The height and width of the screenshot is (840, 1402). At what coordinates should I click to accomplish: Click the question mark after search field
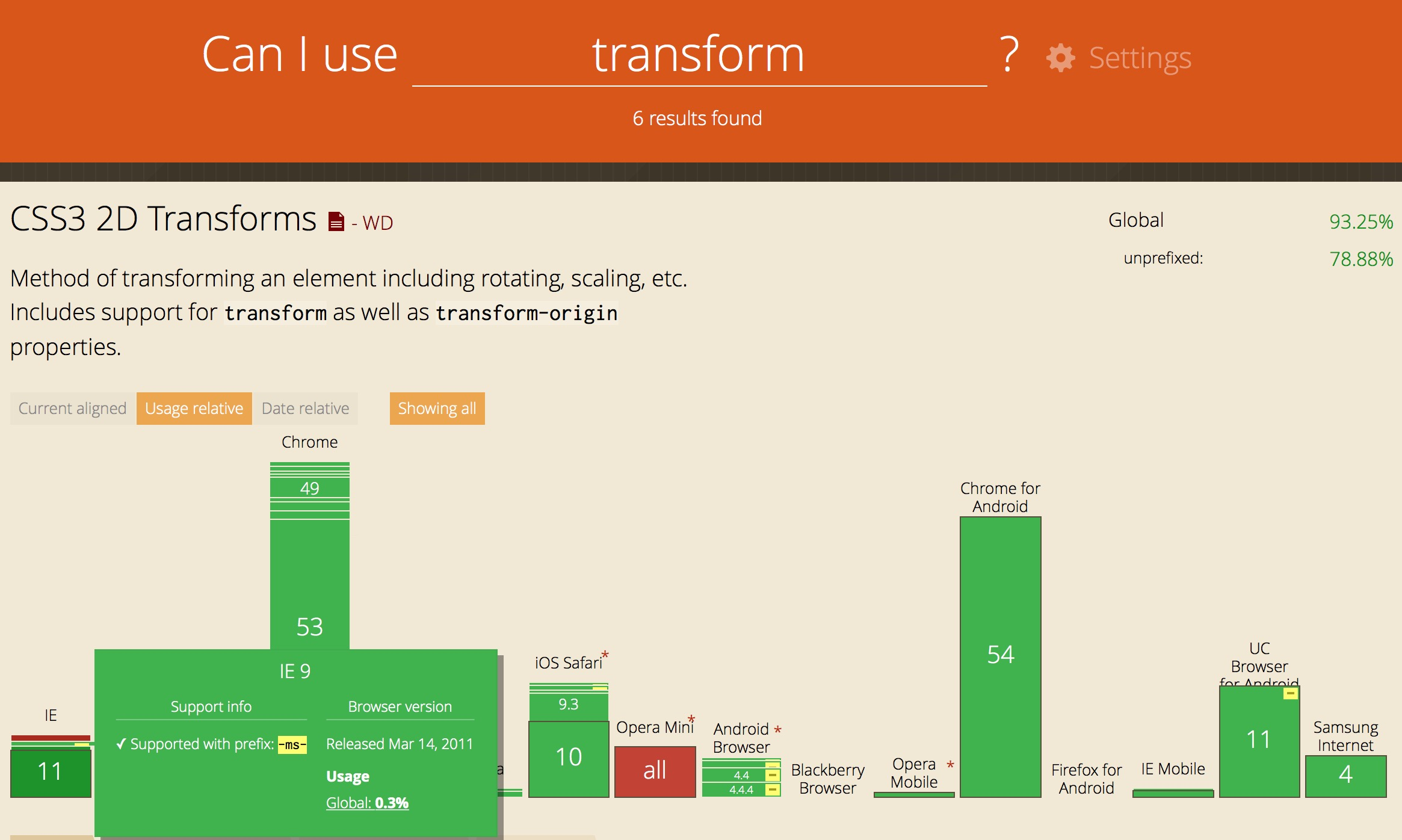click(x=1009, y=55)
